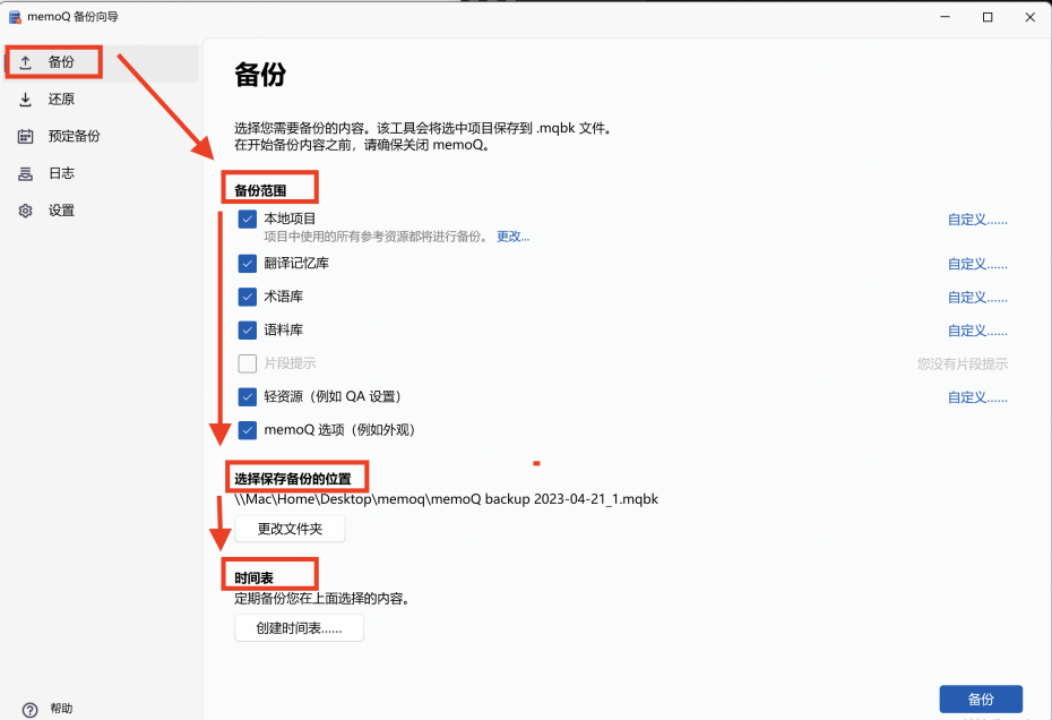Click the memoQ app icon in title bar

tap(14, 17)
